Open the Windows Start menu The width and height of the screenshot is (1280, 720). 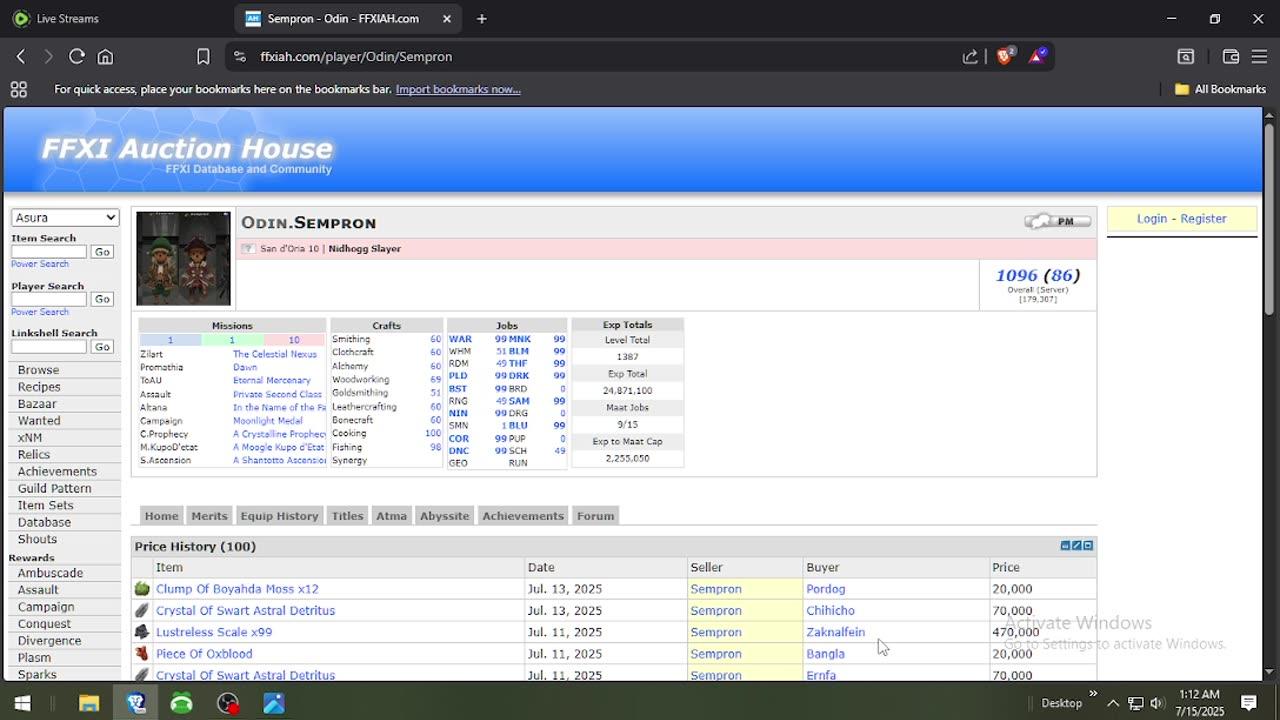point(22,703)
